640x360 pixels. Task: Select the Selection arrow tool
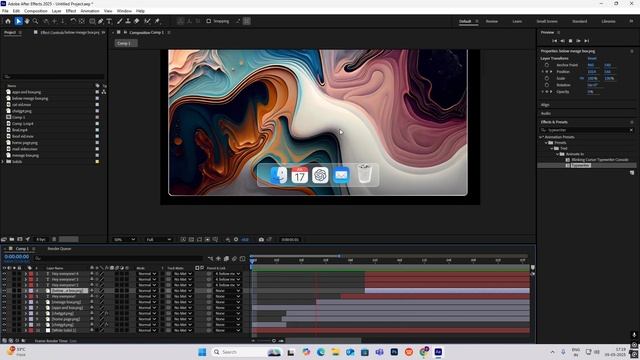18,21
